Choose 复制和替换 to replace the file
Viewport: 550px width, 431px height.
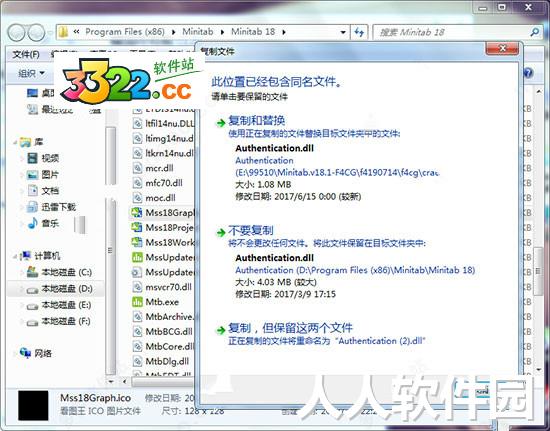(x=257, y=121)
